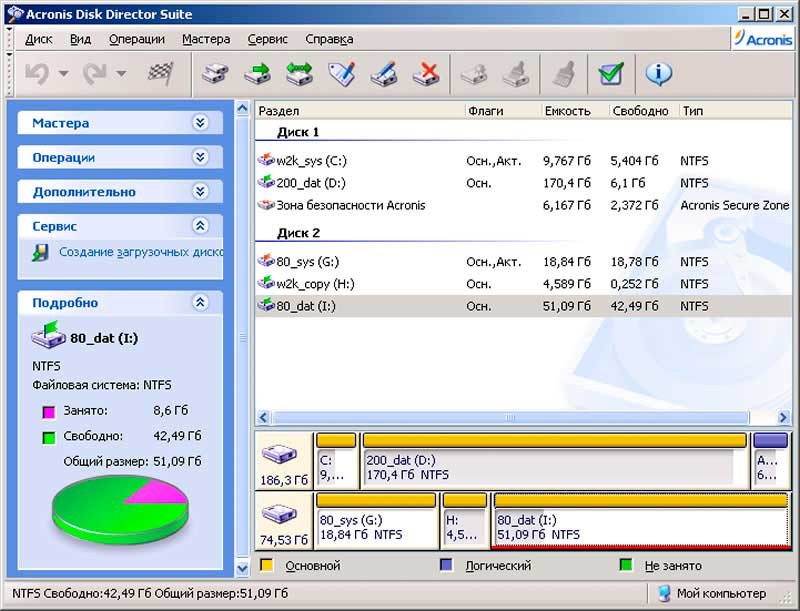Click the 80_sys (G:) partition icon
The height and width of the screenshot is (611, 800).
[266, 261]
